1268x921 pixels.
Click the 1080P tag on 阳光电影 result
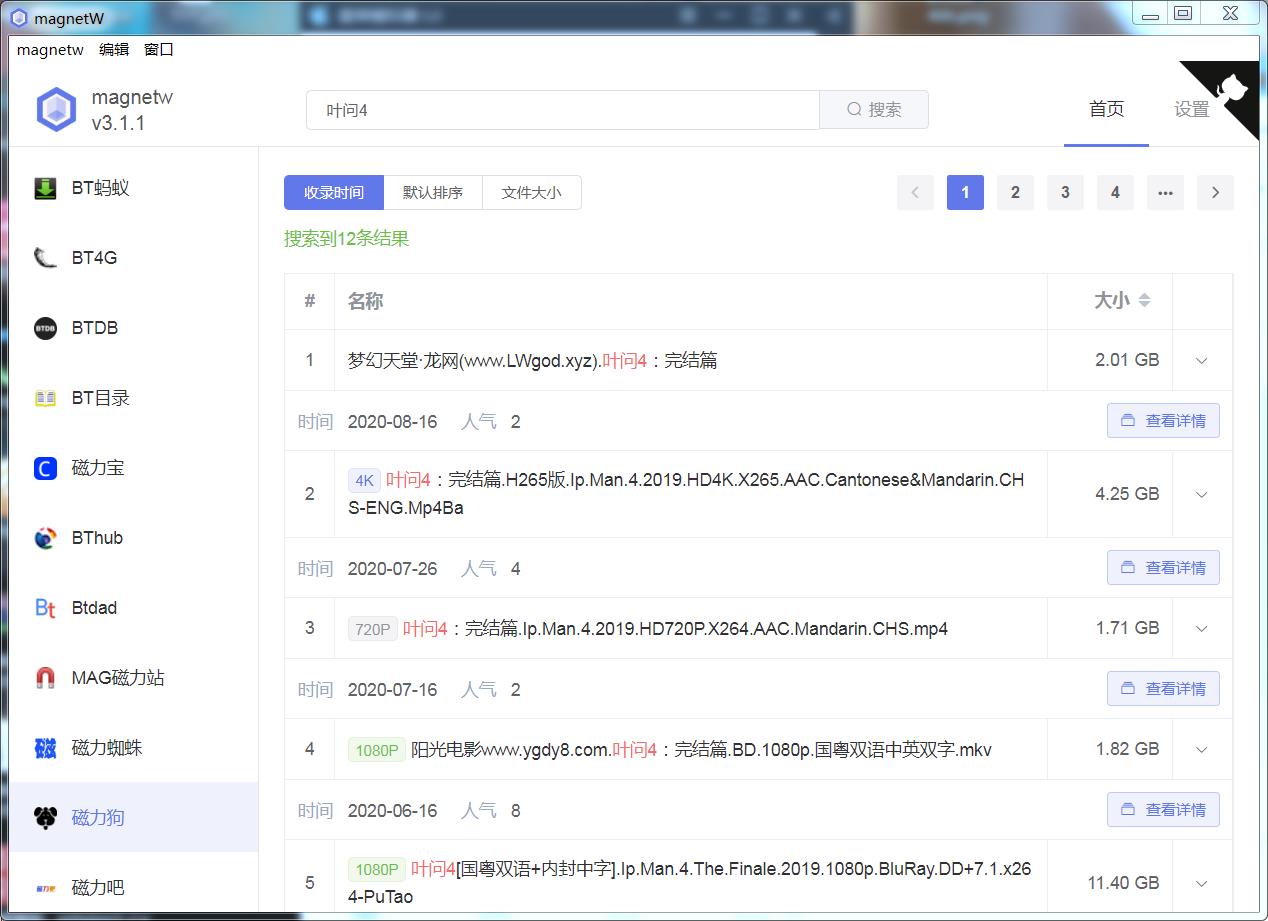pos(377,750)
